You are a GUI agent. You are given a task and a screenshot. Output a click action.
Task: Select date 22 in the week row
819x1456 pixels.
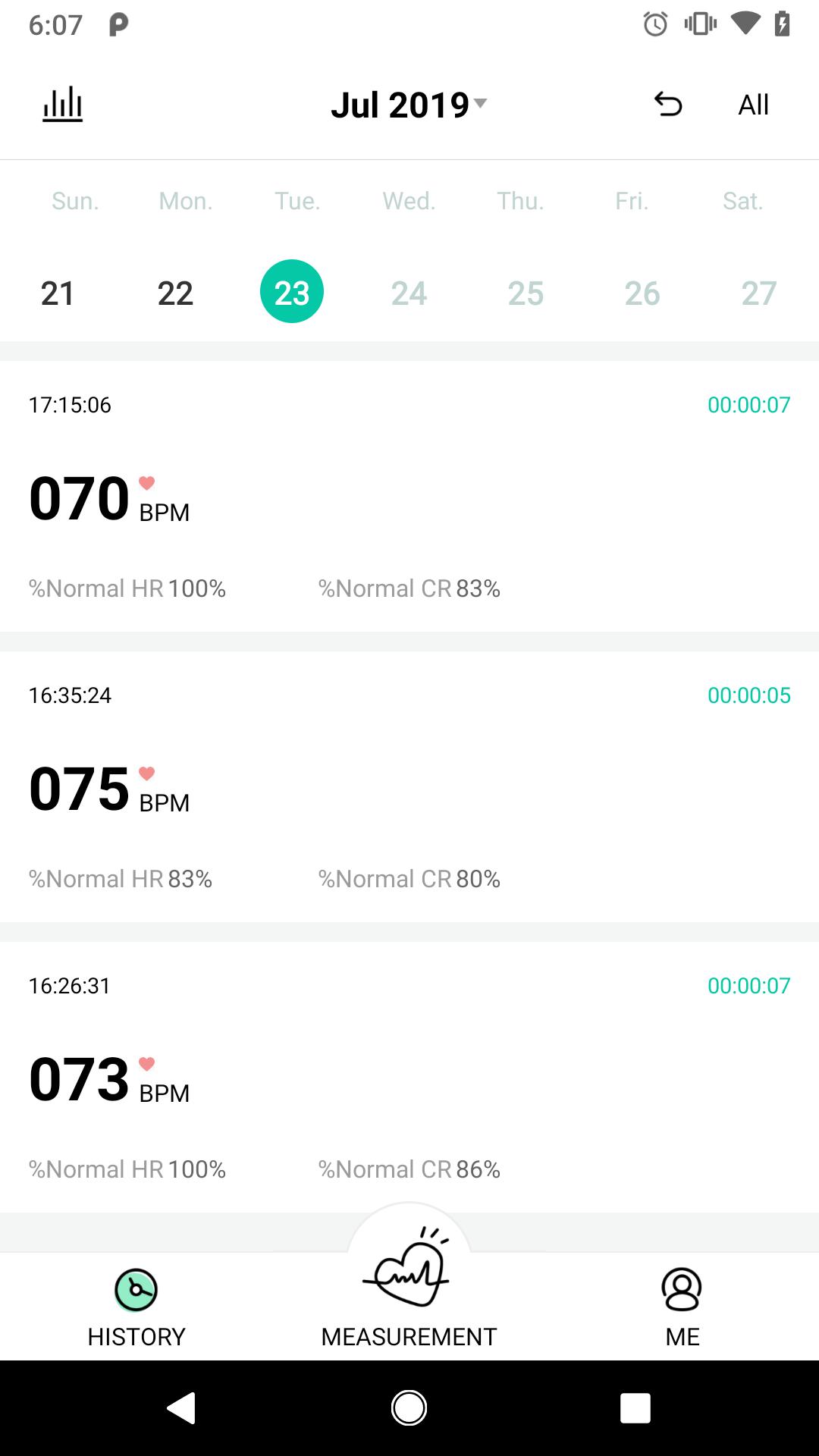(175, 293)
